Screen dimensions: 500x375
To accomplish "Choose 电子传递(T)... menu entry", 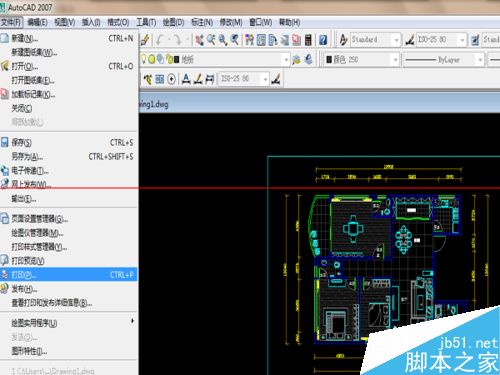I will click(x=69, y=171).
